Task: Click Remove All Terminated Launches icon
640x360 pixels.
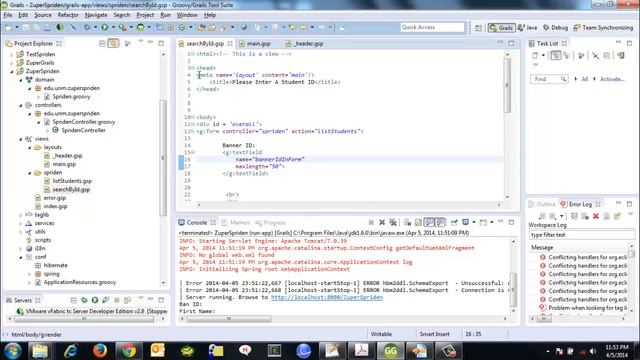Action: 393,222
